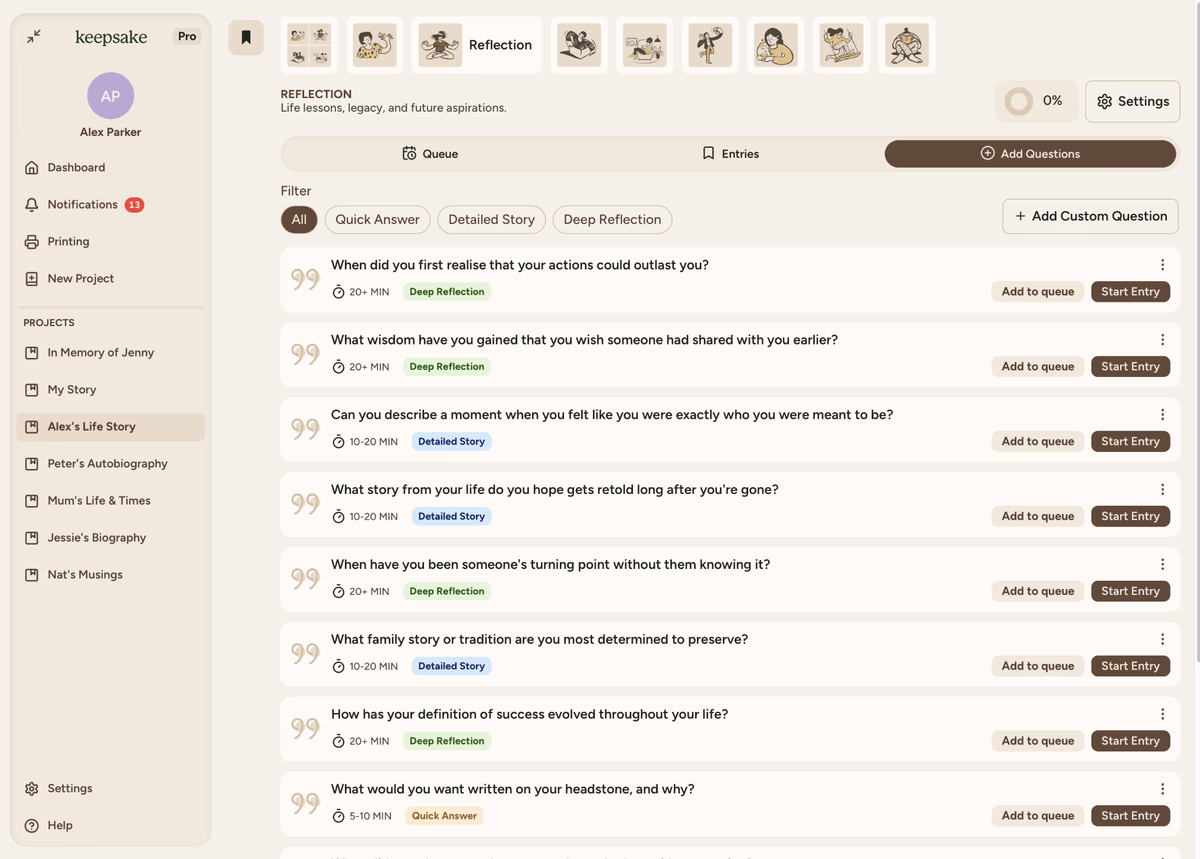This screenshot has width=1200, height=859.
Task: Open the first category with four-scene illustration
Action: pyautogui.click(x=310, y=45)
